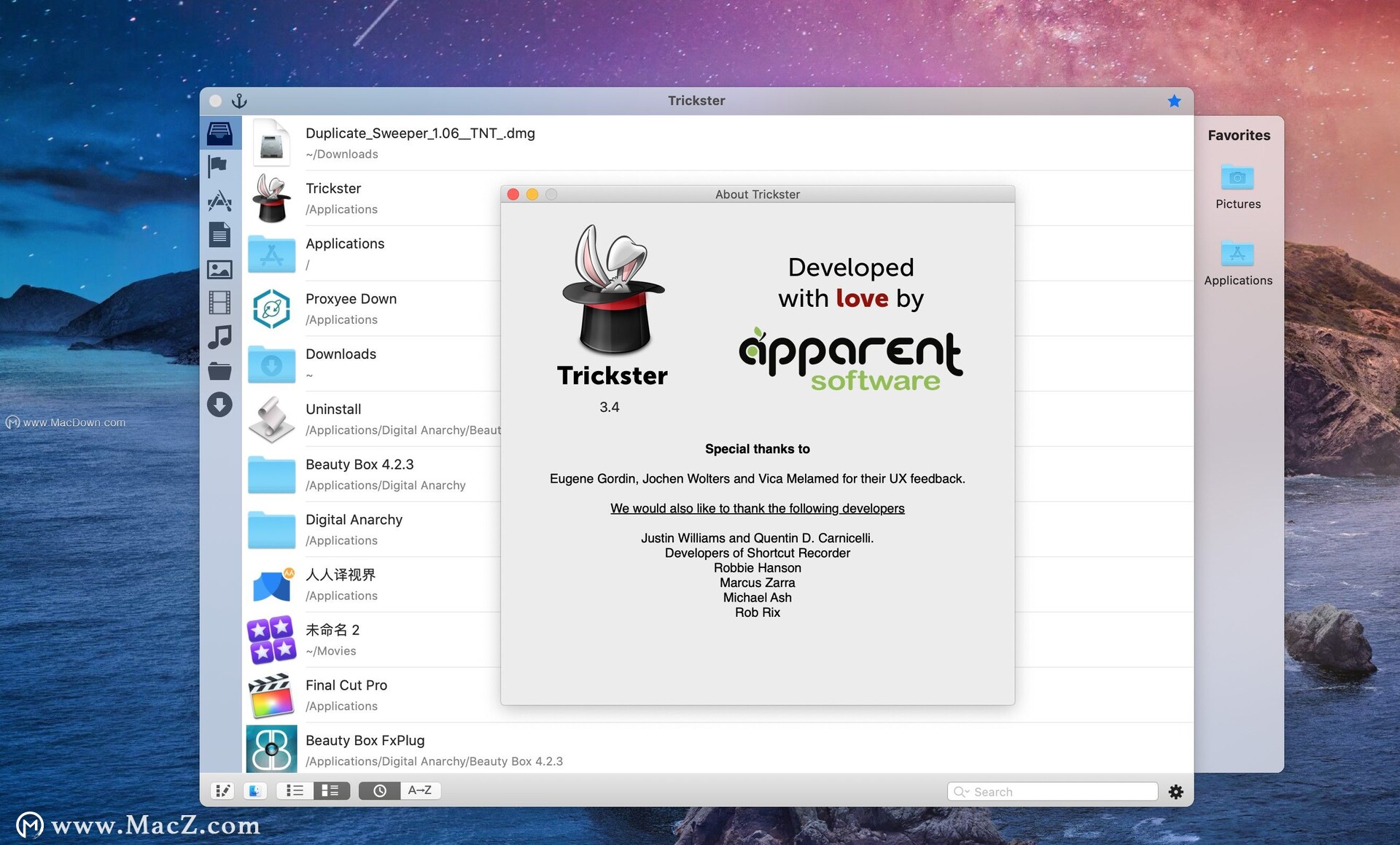
Task: Switch to detailed list view
Action: tap(331, 790)
